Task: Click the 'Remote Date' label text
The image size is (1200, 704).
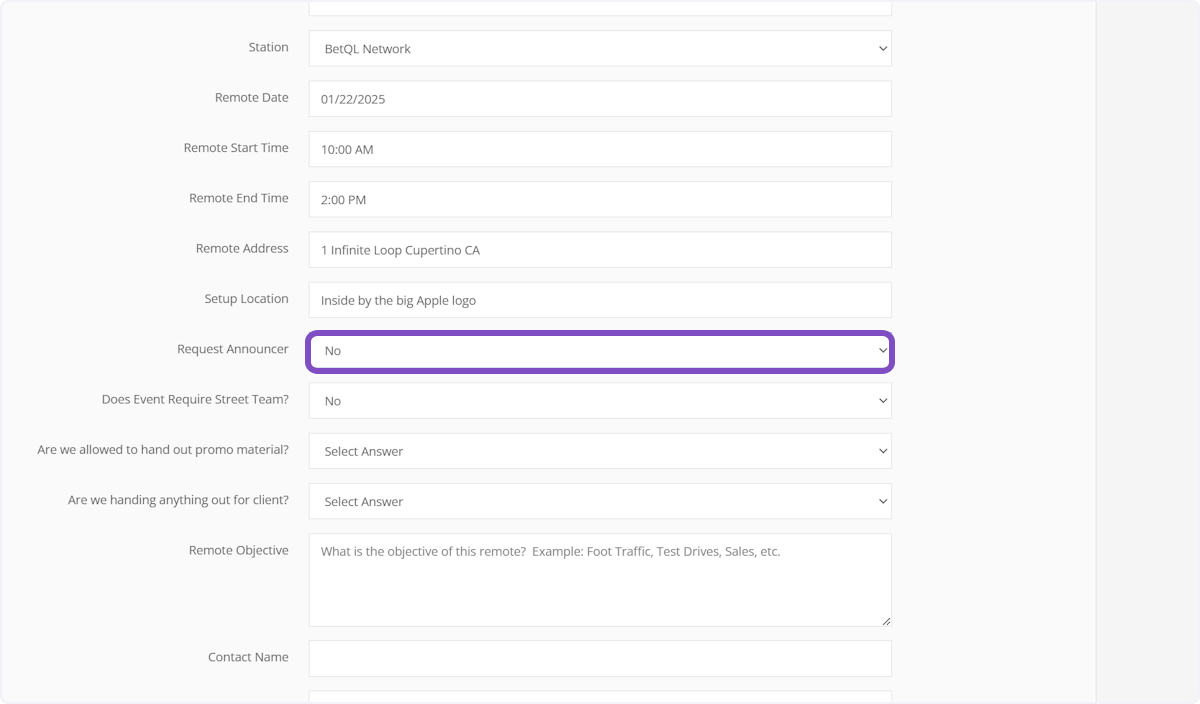Action: 251,98
